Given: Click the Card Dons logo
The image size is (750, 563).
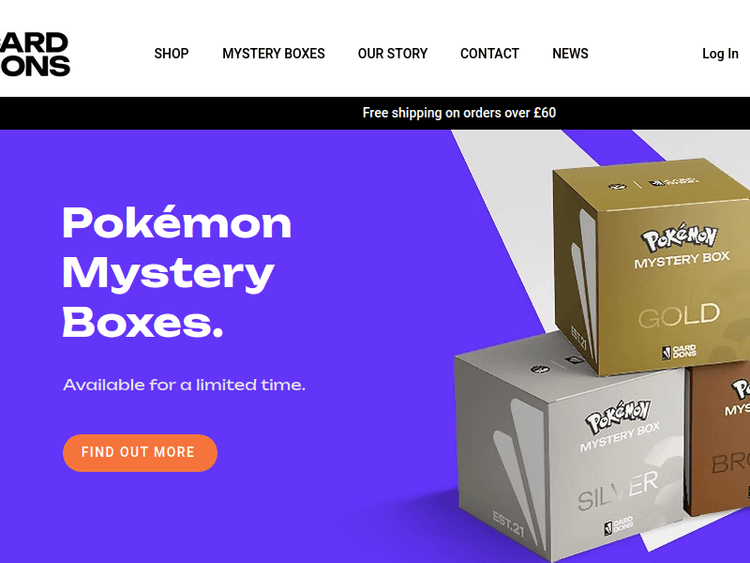Looking at the screenshot, I should click(x=34, y=54).
